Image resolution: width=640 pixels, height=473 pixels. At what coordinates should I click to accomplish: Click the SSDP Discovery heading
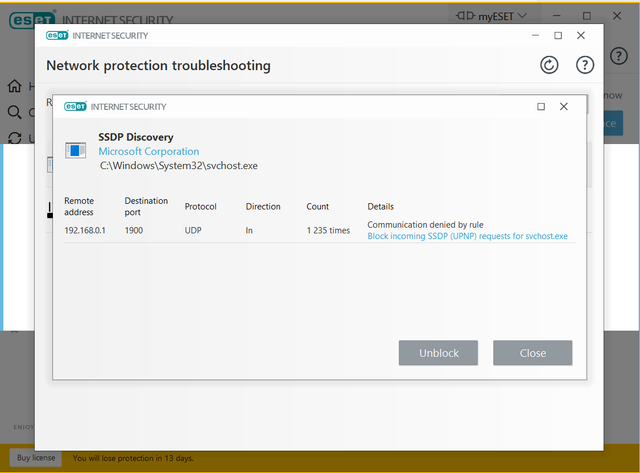[x=136, y=137]
